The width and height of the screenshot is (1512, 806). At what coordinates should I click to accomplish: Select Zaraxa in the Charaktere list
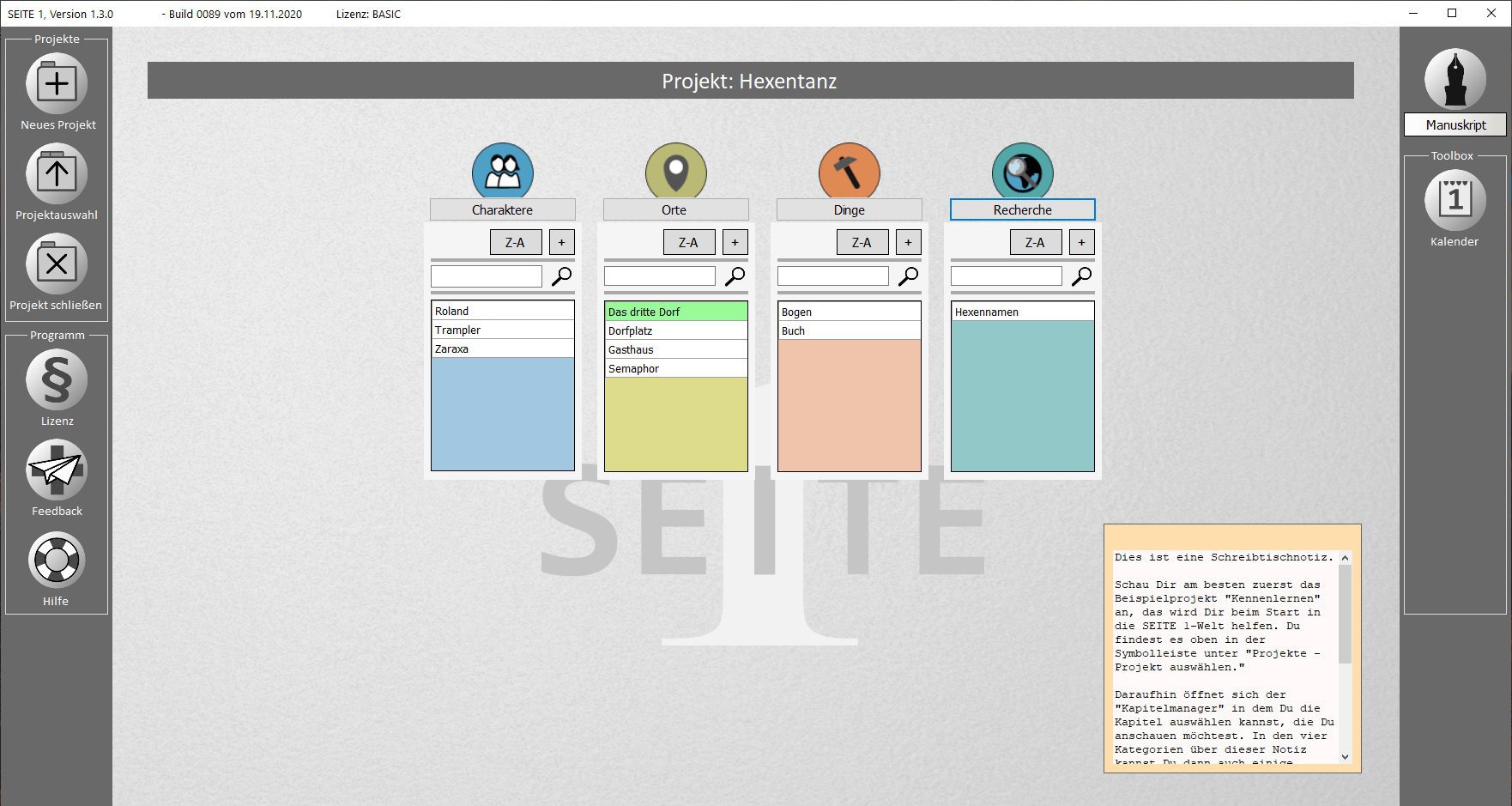click(x=502, y=349)
